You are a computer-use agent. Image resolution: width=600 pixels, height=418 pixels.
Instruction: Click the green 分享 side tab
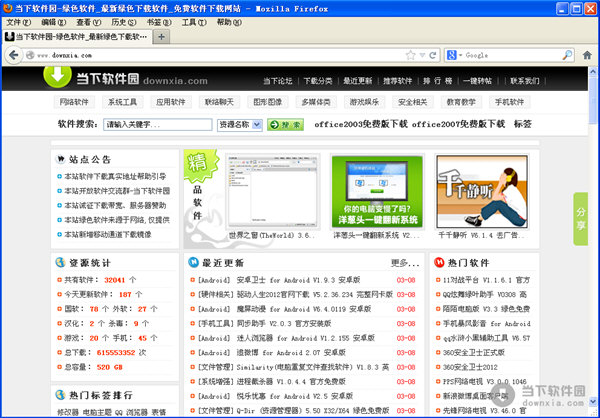coord(580,219)
